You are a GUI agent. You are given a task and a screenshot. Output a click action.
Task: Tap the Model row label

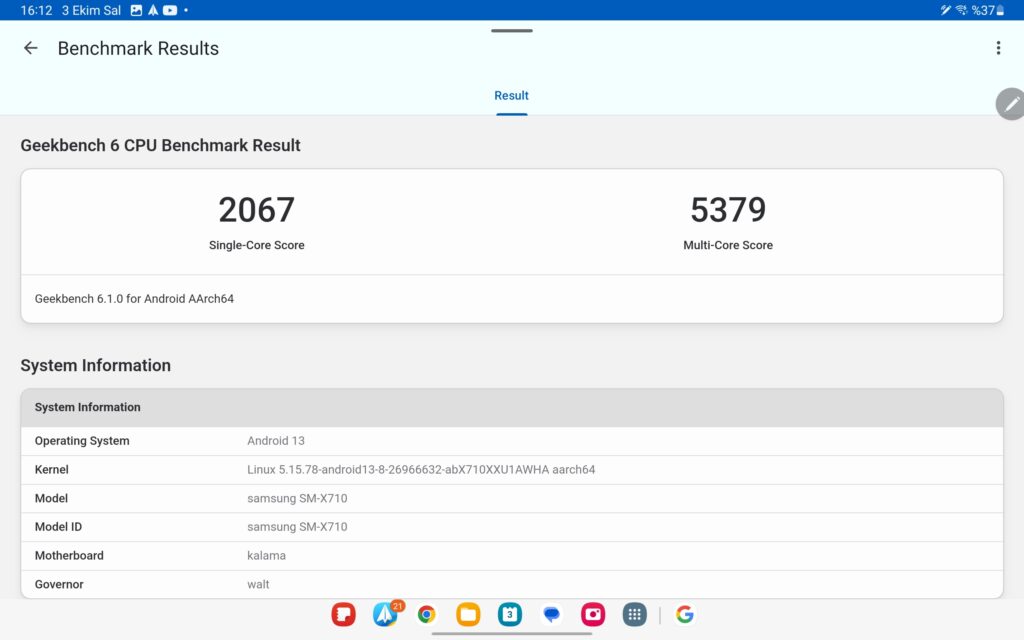click(51, 498)
